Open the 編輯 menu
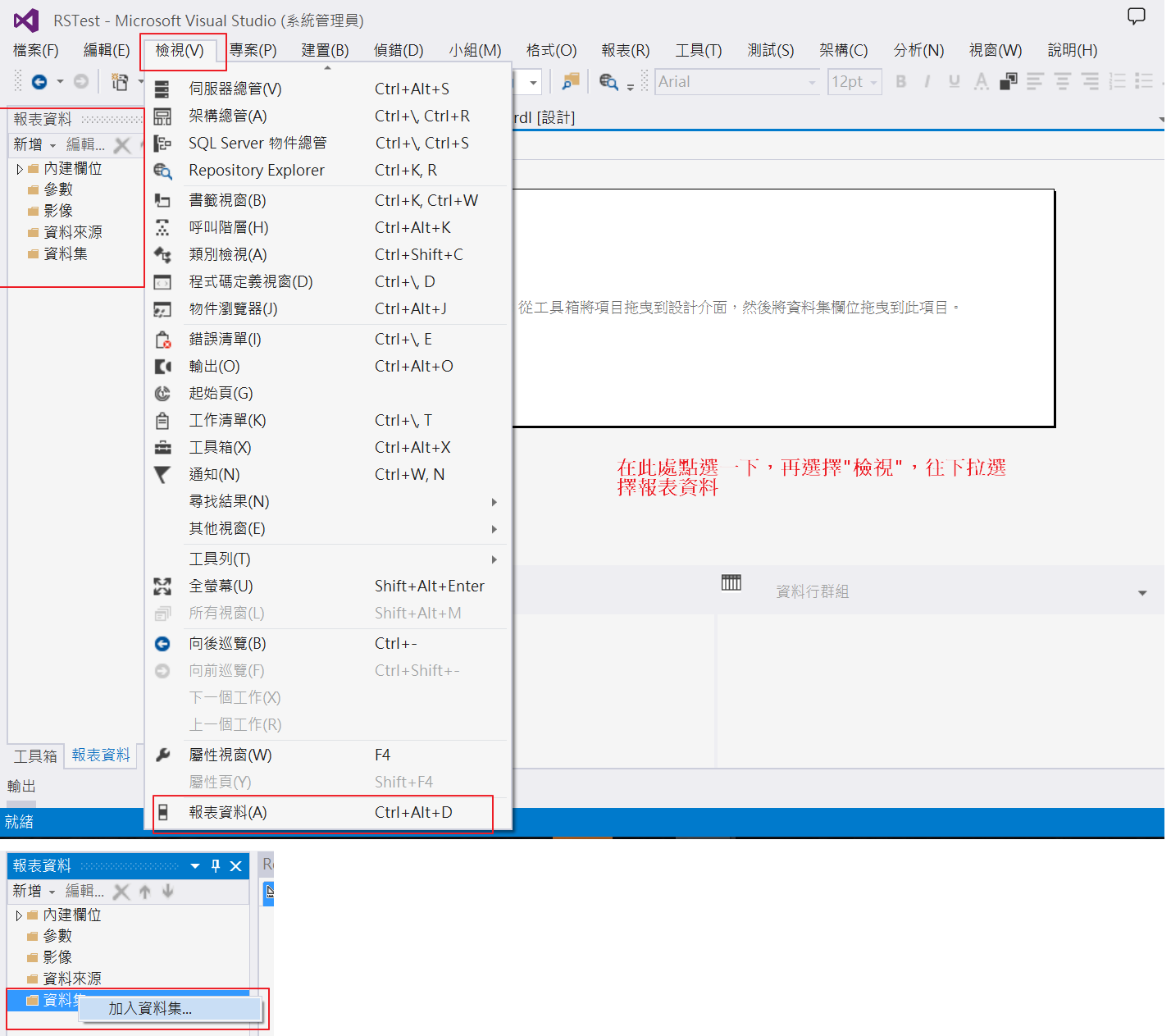Image resolution: width=1171 pixels, height=1036 pixels. pos(107,50)
